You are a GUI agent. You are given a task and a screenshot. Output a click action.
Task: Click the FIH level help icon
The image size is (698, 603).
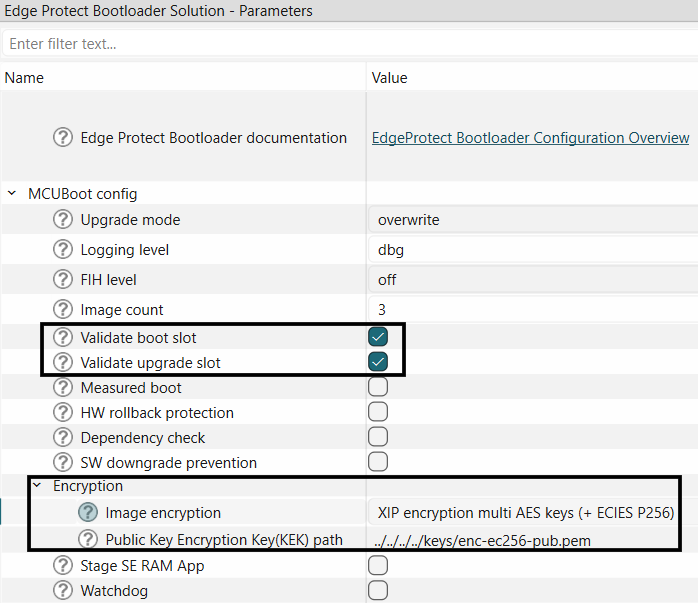point(63,280)
